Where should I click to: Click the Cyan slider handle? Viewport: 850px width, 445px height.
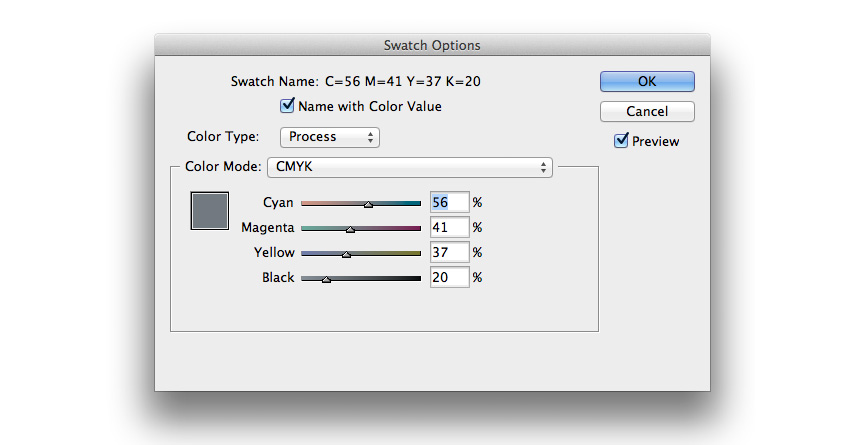tap(369, 204)
